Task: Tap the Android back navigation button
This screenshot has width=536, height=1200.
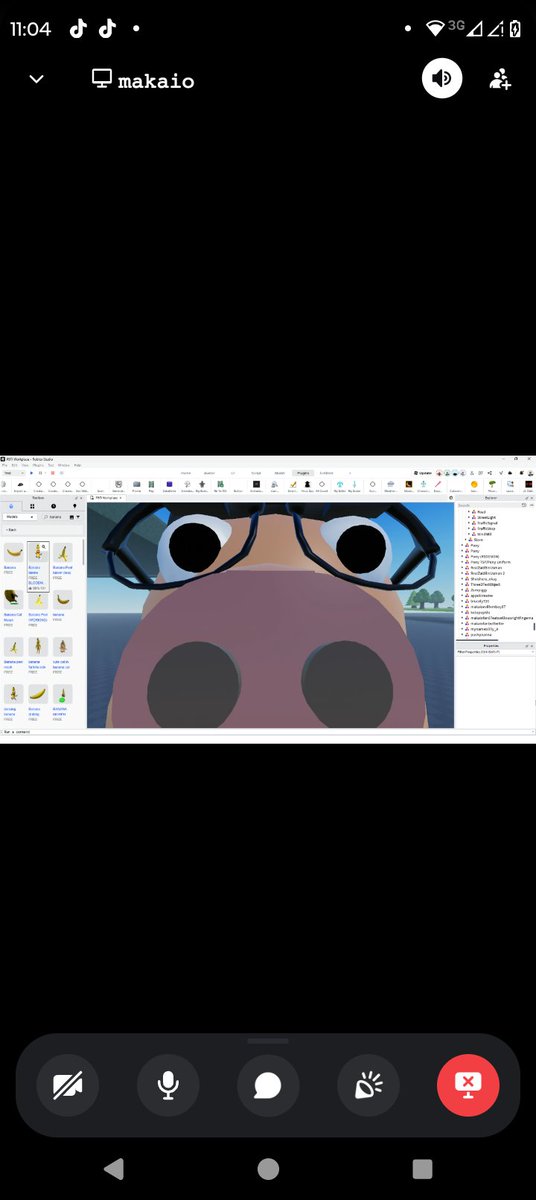Action: pos(113,1168)
